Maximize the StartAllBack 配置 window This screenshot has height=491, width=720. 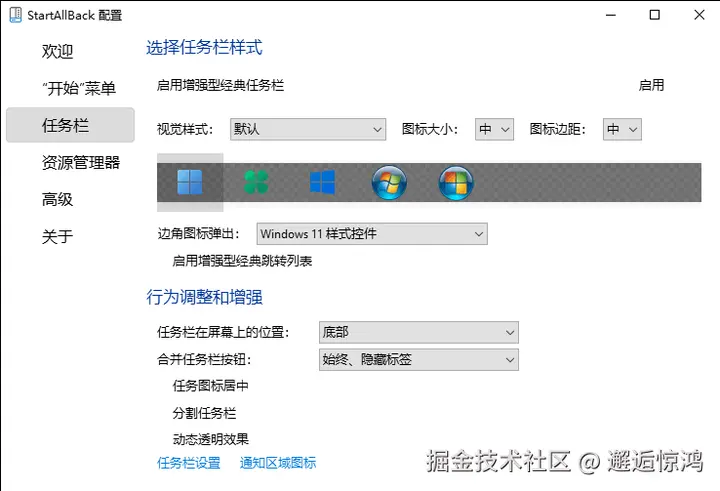click(x=655, y=15)
